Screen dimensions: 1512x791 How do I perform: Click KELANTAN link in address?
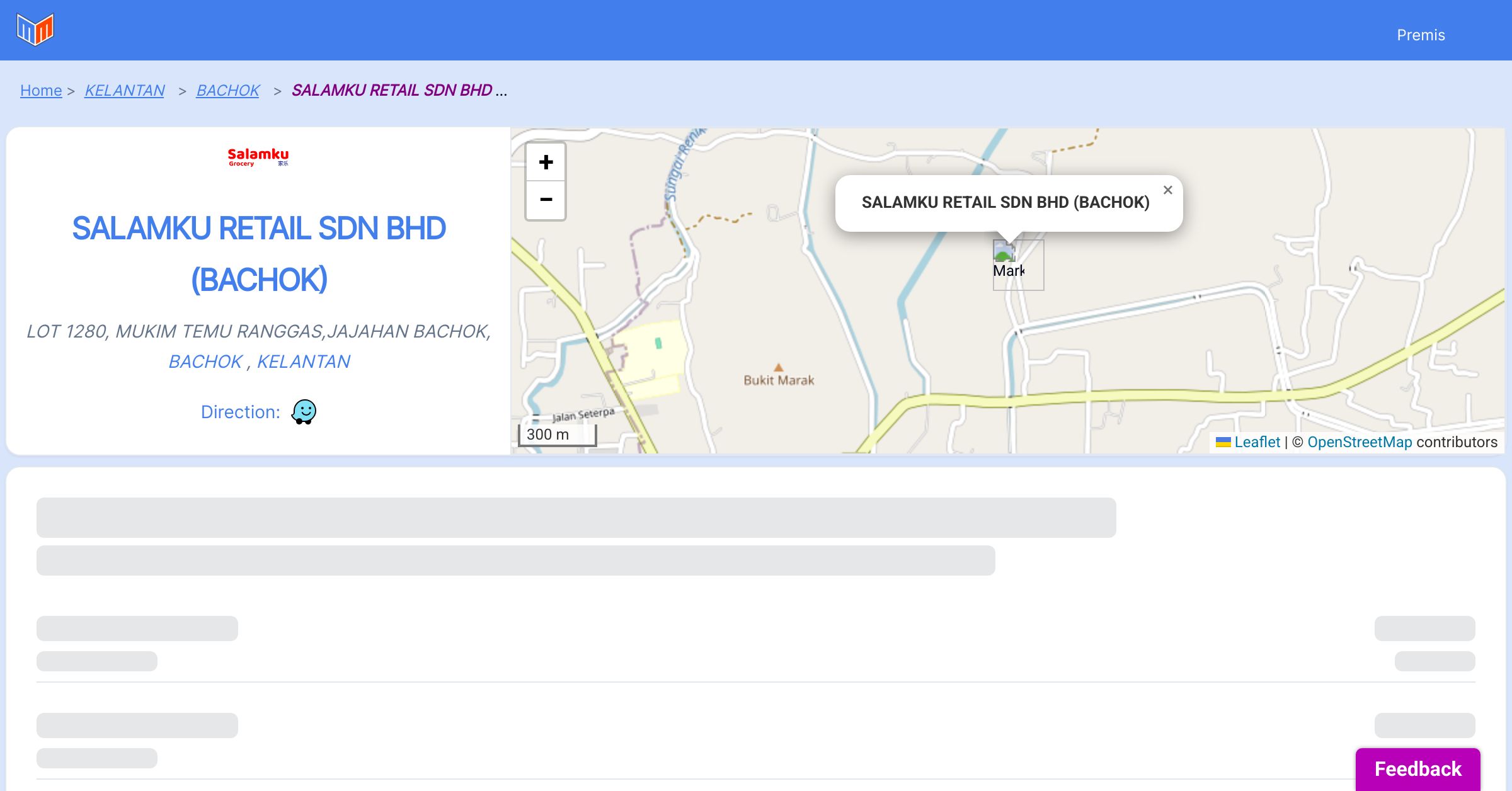click(x=304, y=361)
